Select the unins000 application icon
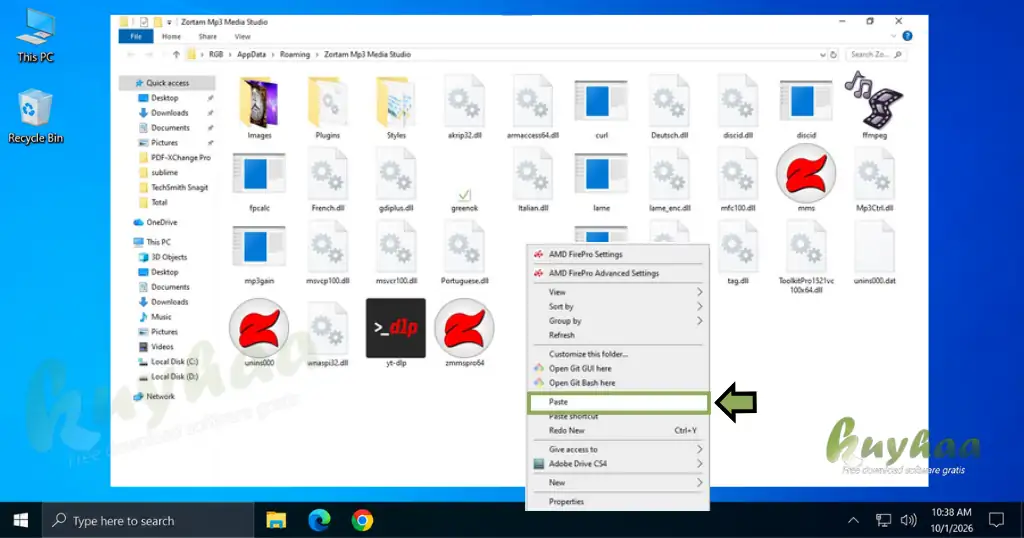 click(x=259, y=328)
